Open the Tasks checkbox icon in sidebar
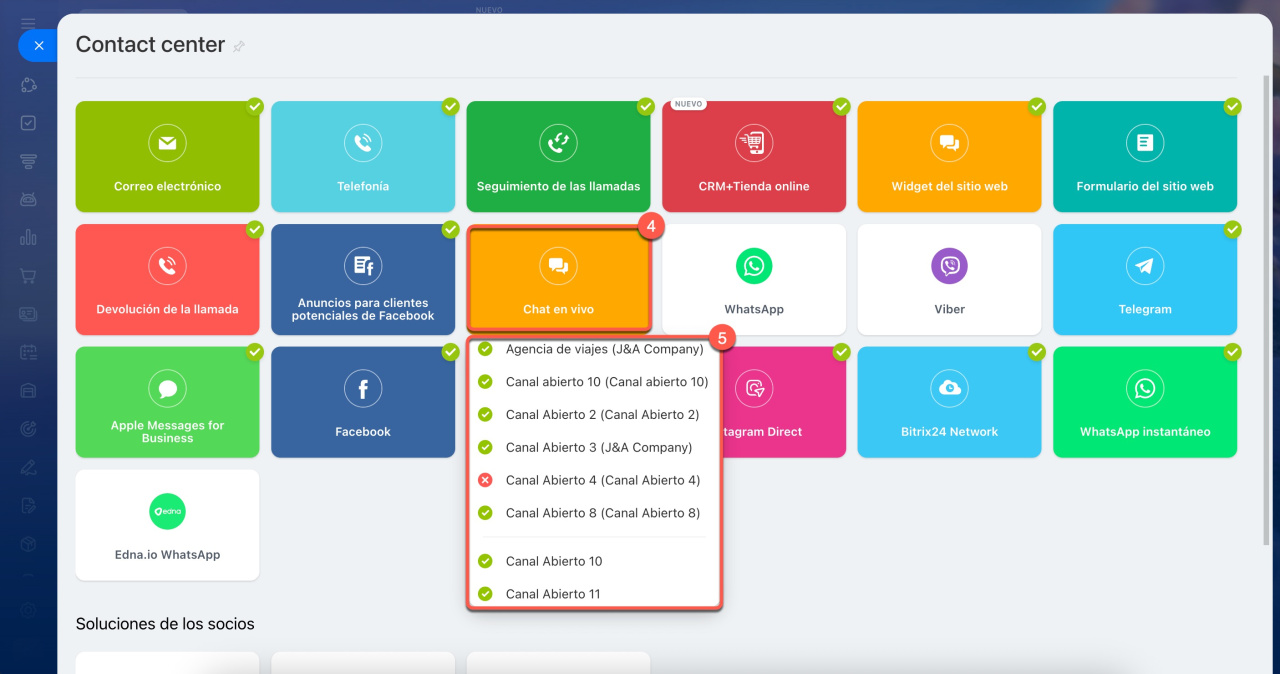 tap(28, 123)
